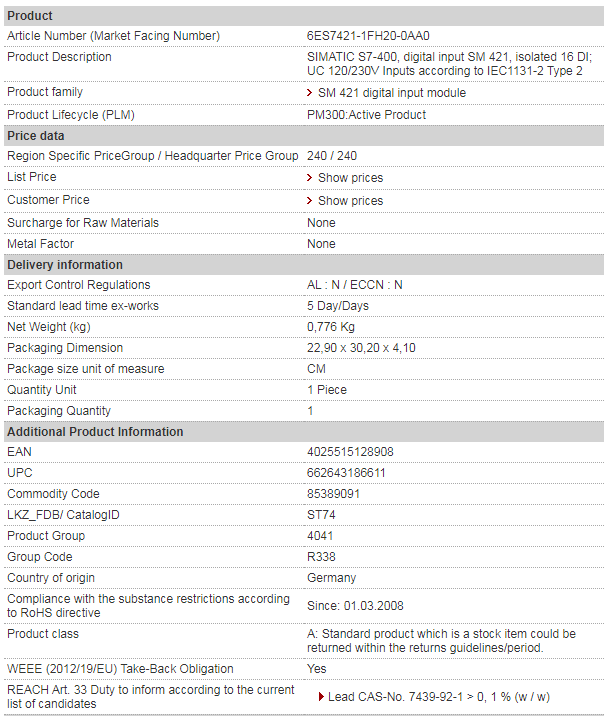Screen dimensions: 604x716
Task: Open the SM 421 digital input module link
Action: [x=392, y=93]
